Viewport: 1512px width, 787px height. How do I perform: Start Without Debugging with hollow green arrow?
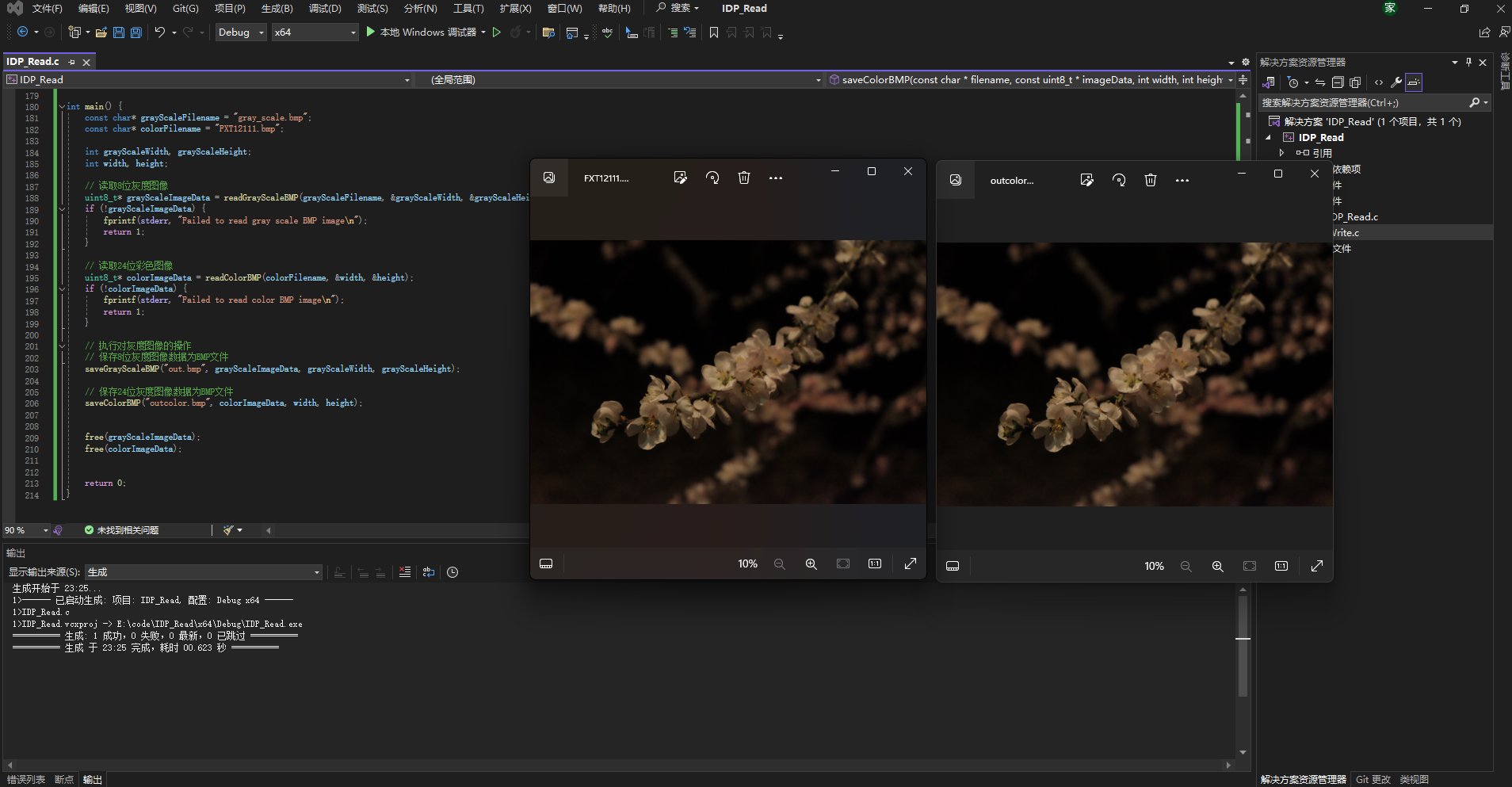(x=497, y=32)
